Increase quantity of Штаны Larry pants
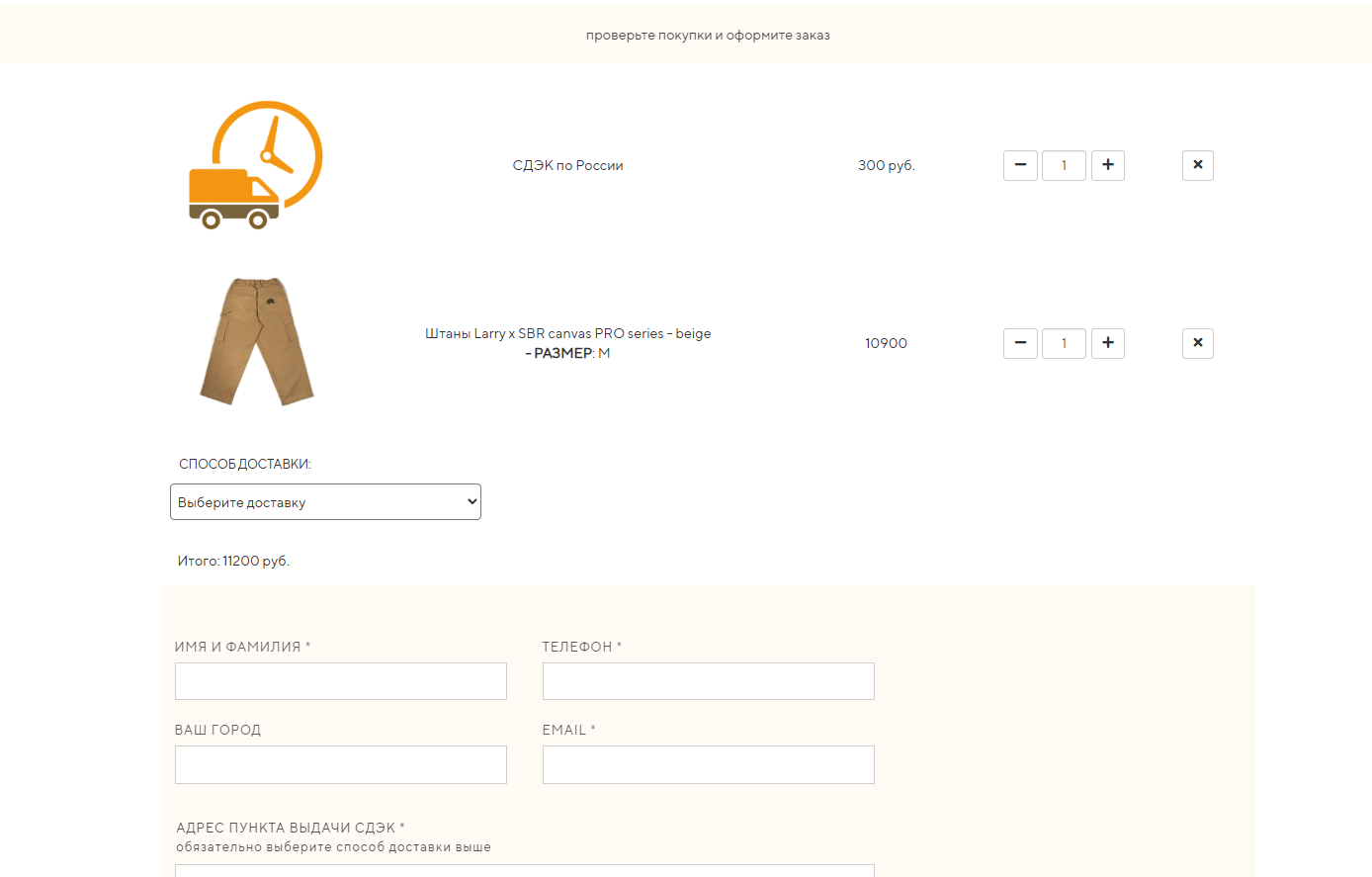The width and height of the screenshot is (1372, 877). point(1108,343)
